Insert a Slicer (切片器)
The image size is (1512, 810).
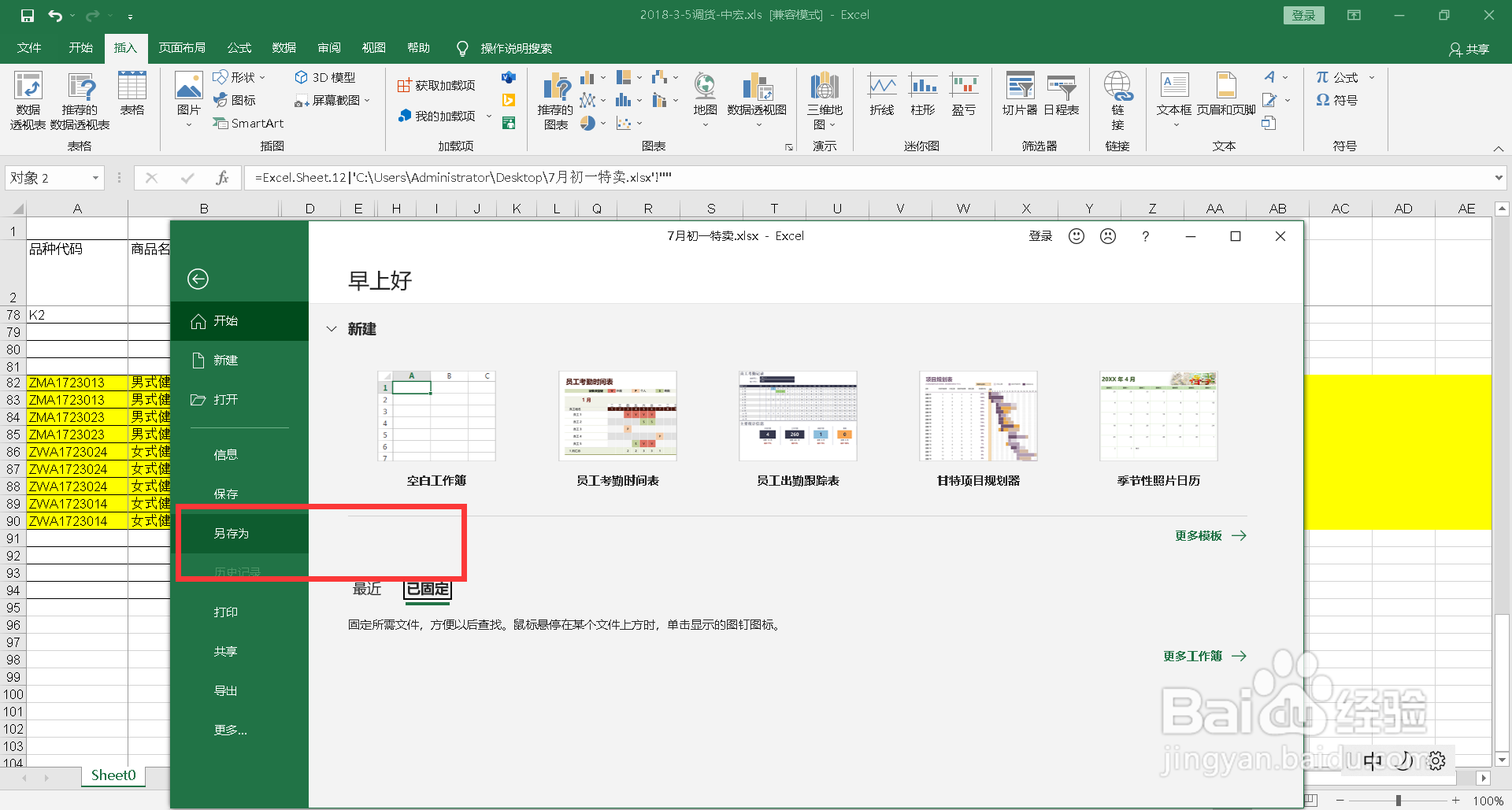pos(1020,94)
